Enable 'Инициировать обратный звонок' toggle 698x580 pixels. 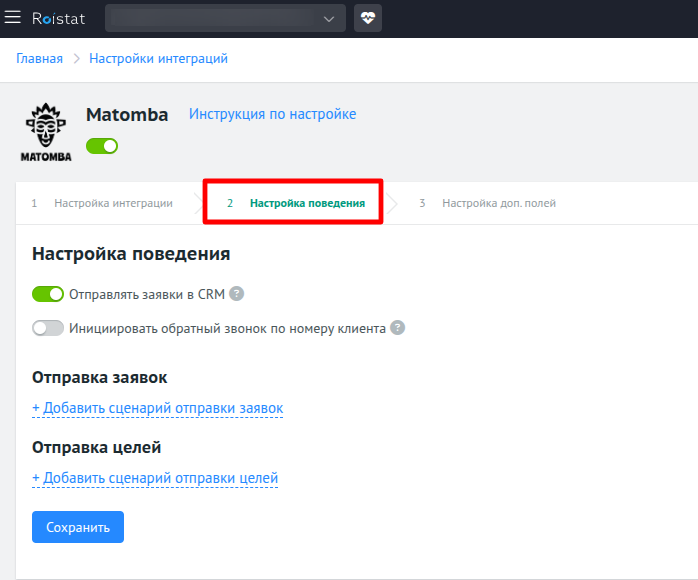coord(48,328)
